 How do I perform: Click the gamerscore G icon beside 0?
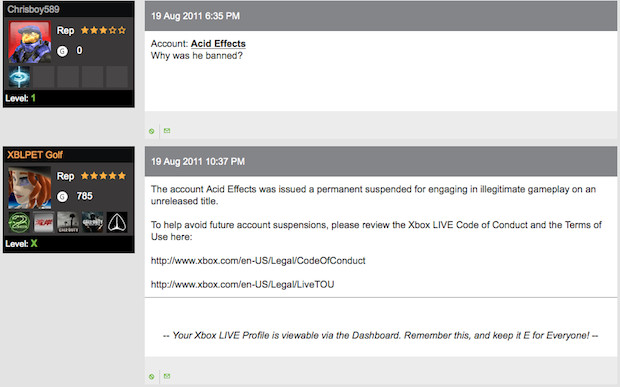tap(62, 51)
